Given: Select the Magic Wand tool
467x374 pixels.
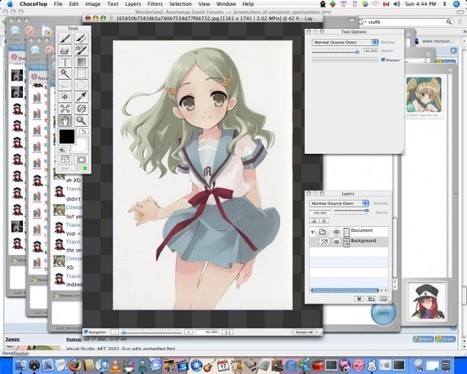Looking at the screenshot, I should (x=65, y=74).
